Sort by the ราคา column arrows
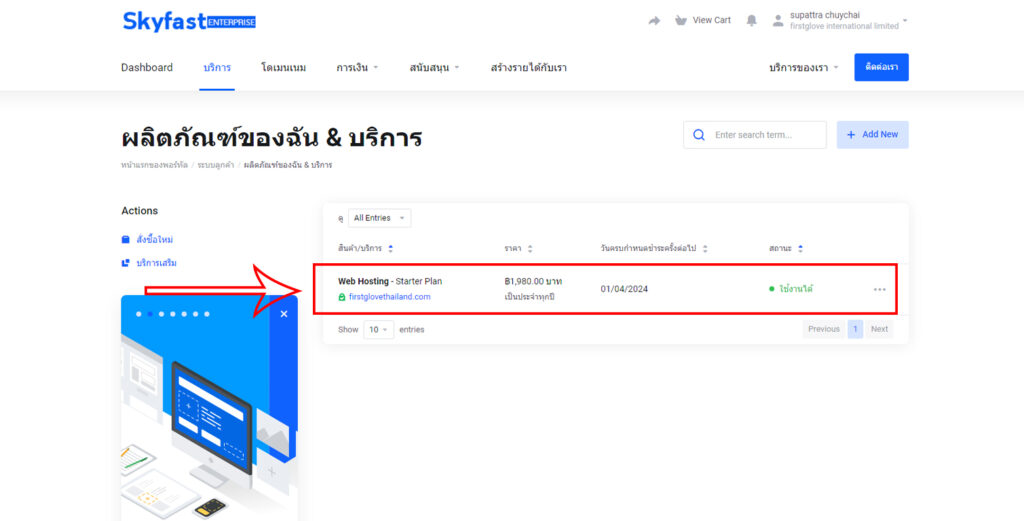The height and width of the screenshot is (521, 1024). pyautogui.click(x=530, y=249)
